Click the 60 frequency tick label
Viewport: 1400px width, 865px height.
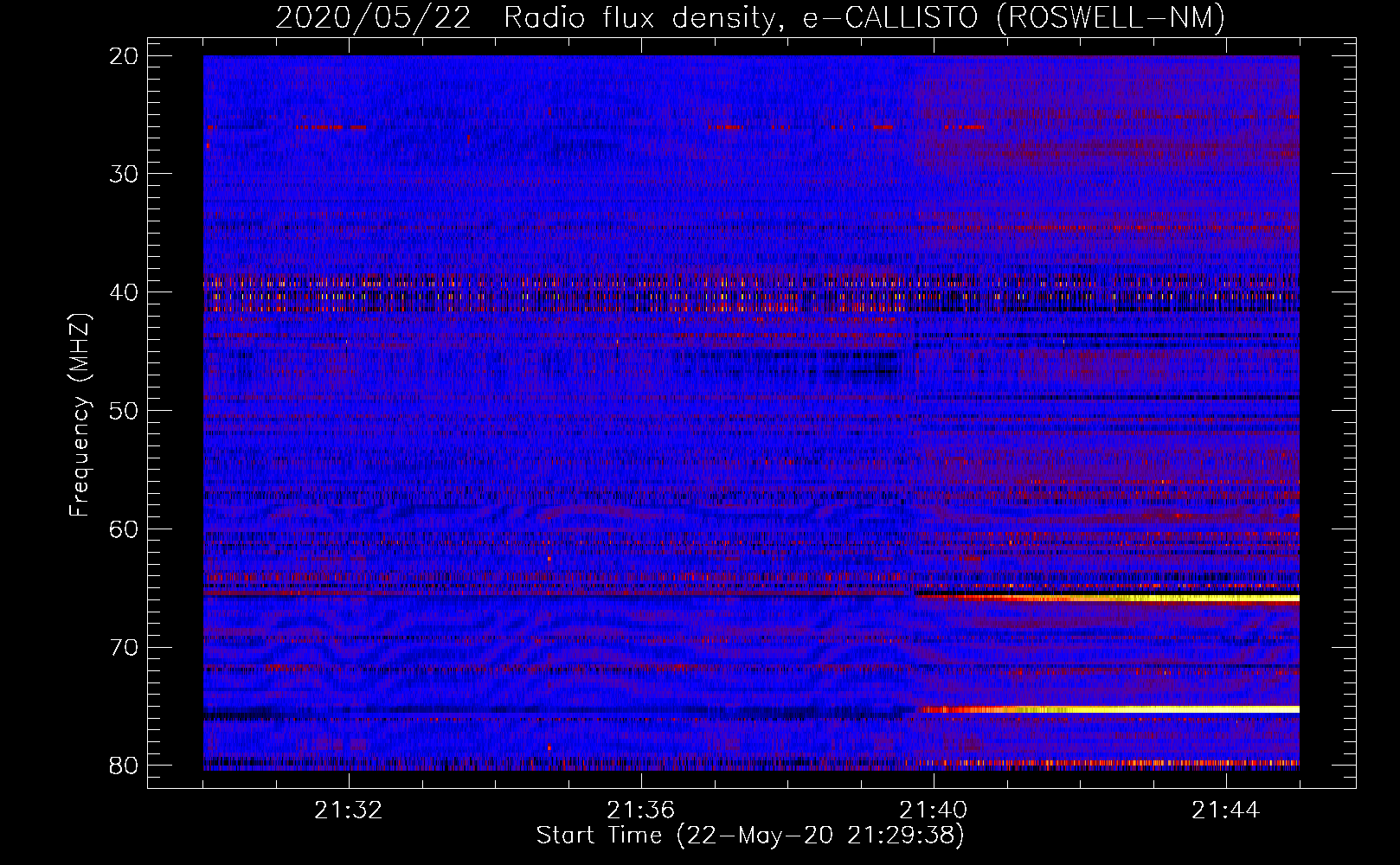click(125, 529)
